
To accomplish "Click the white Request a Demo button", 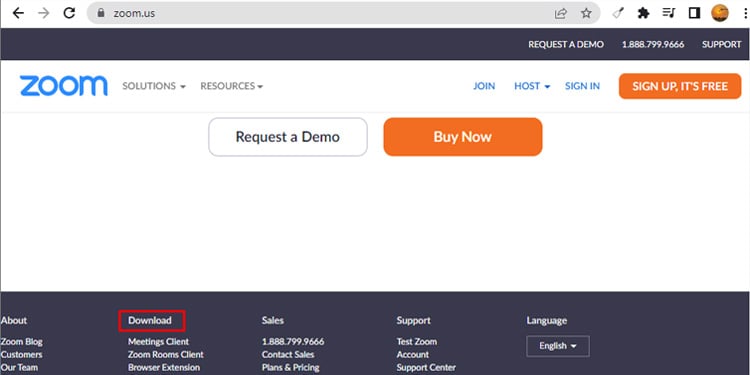I will click(x=288, y=137).
